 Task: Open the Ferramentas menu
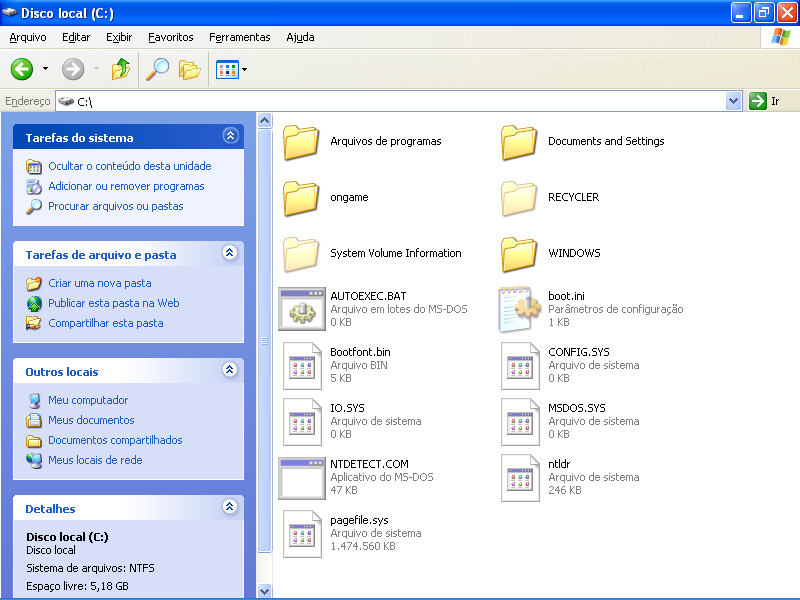click(239, 37)
